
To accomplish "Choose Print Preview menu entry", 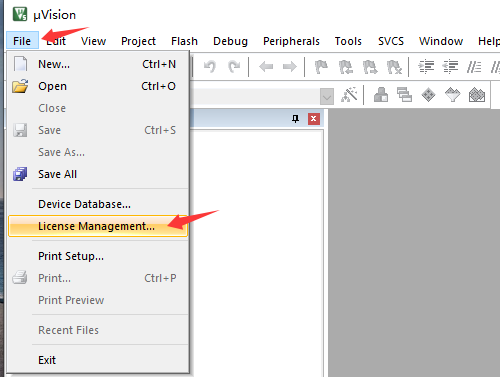I will [x=98, y=300].
